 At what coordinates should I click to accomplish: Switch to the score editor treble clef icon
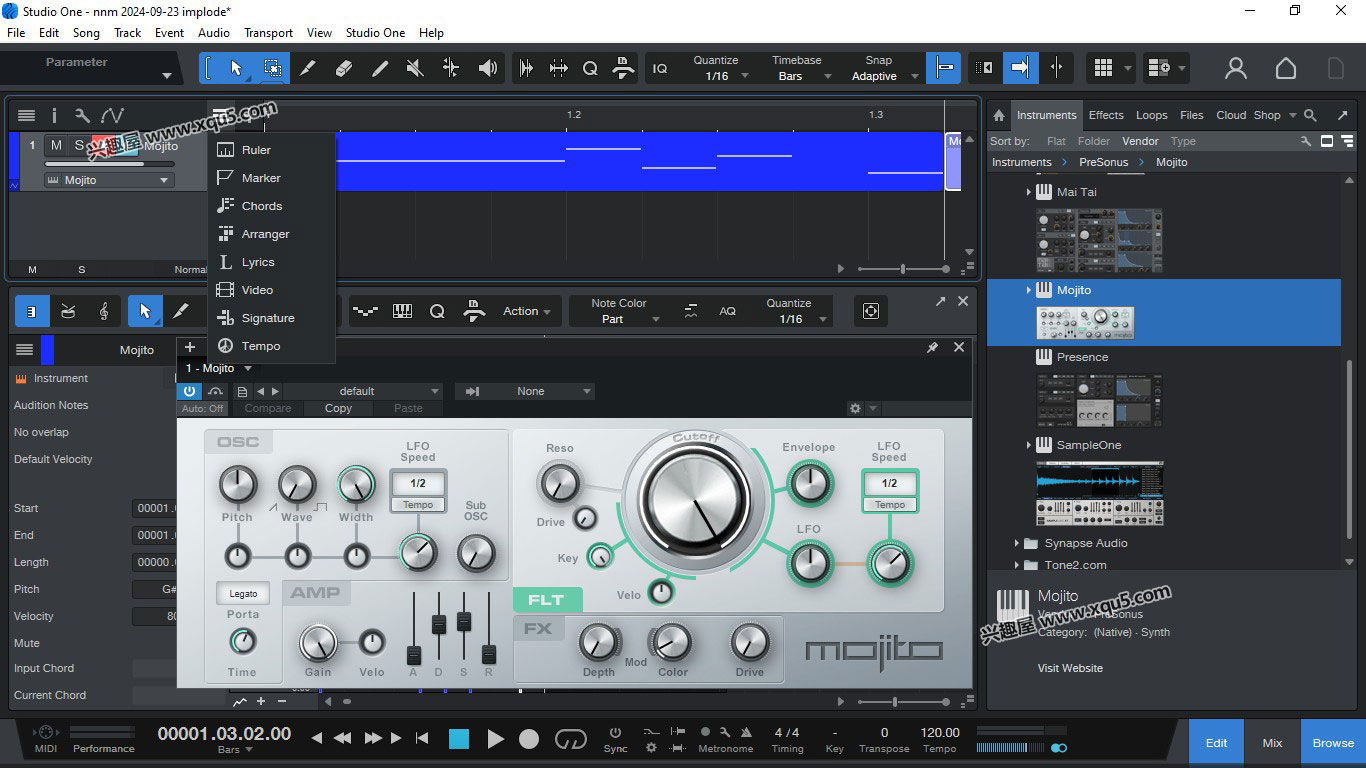point(104,312)
